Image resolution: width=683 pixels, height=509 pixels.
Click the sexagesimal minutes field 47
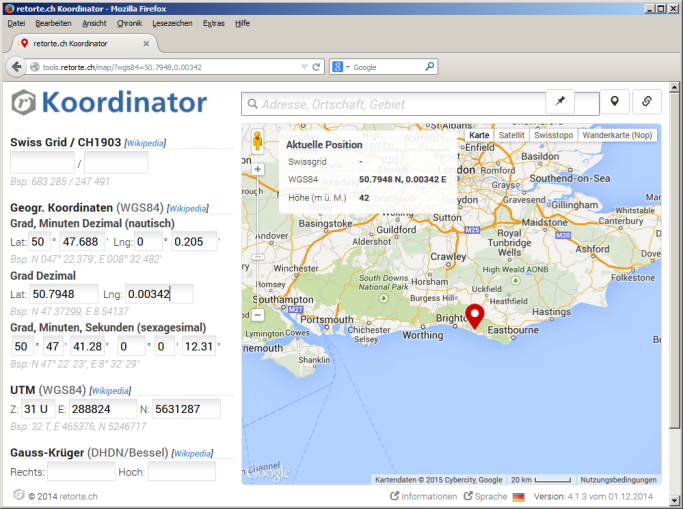pyautogui.click(x=54, y=347)
